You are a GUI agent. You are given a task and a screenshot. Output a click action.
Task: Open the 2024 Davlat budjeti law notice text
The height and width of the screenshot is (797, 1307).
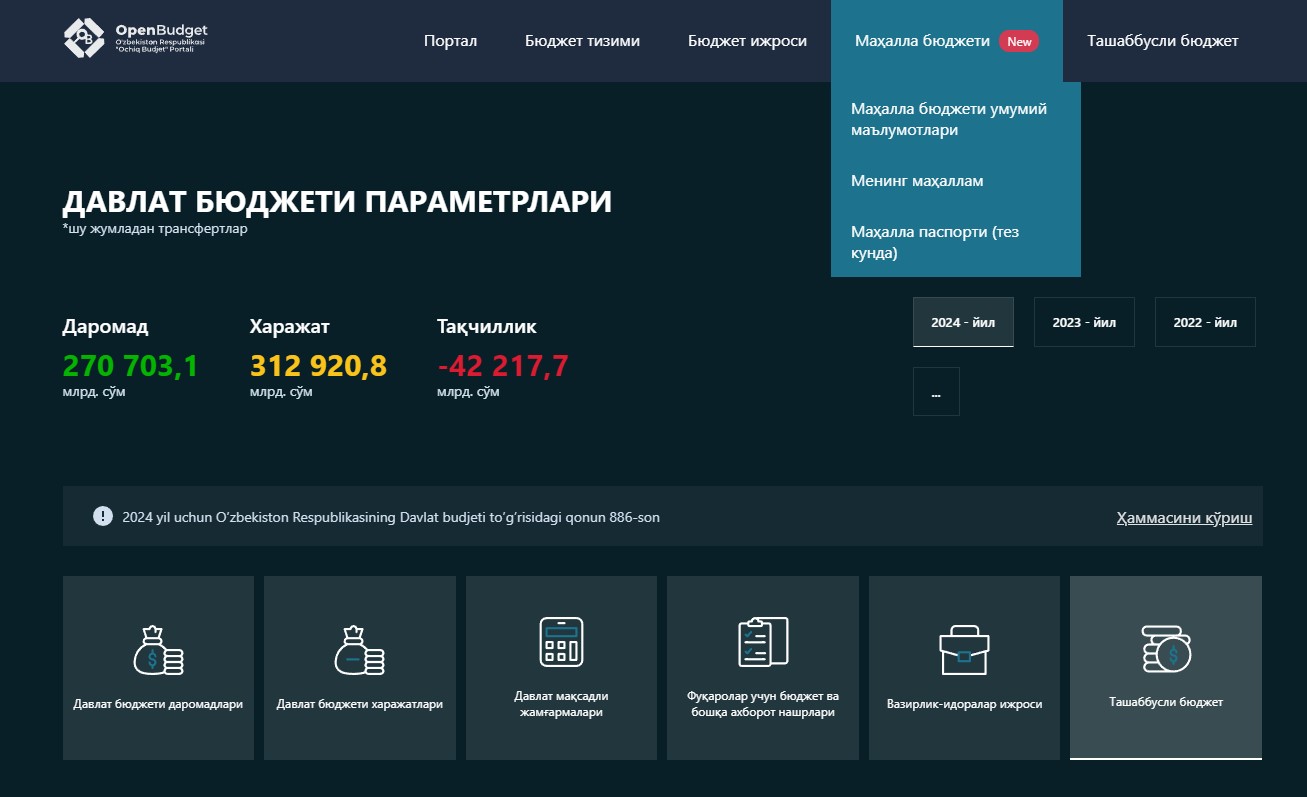pos(391,517)
